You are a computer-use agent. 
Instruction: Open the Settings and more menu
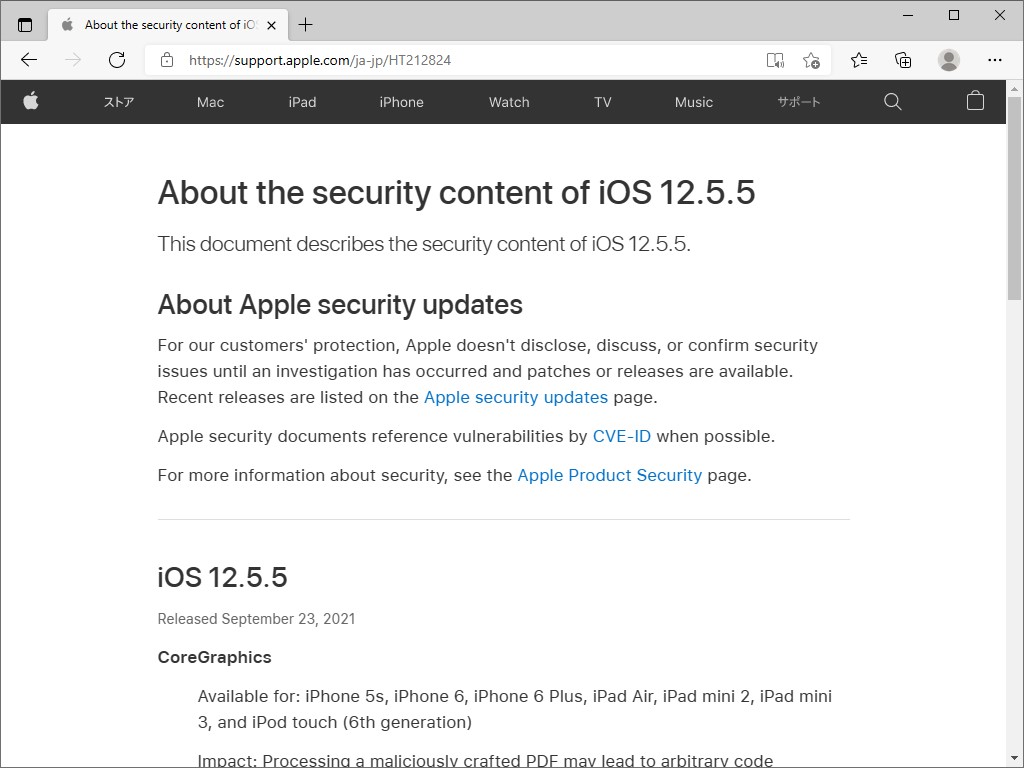pos(995,60)
